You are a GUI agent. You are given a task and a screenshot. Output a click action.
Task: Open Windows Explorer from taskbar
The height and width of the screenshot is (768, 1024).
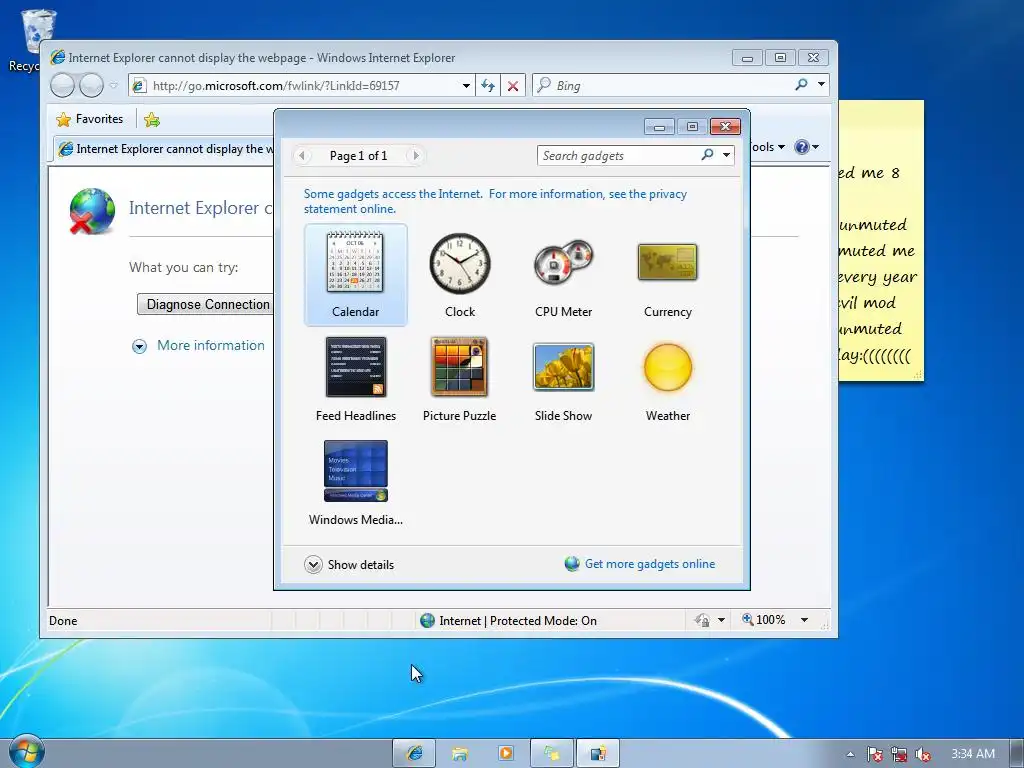[460, 754]
